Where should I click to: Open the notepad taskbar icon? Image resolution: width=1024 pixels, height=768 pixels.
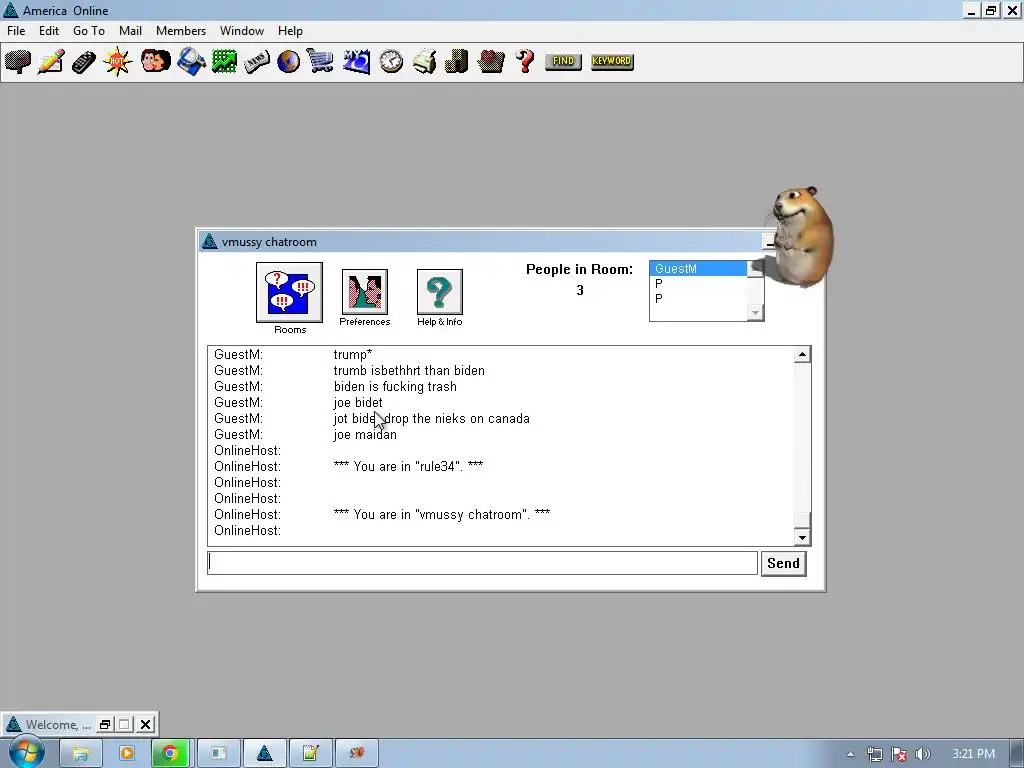[x=311, y=753]
